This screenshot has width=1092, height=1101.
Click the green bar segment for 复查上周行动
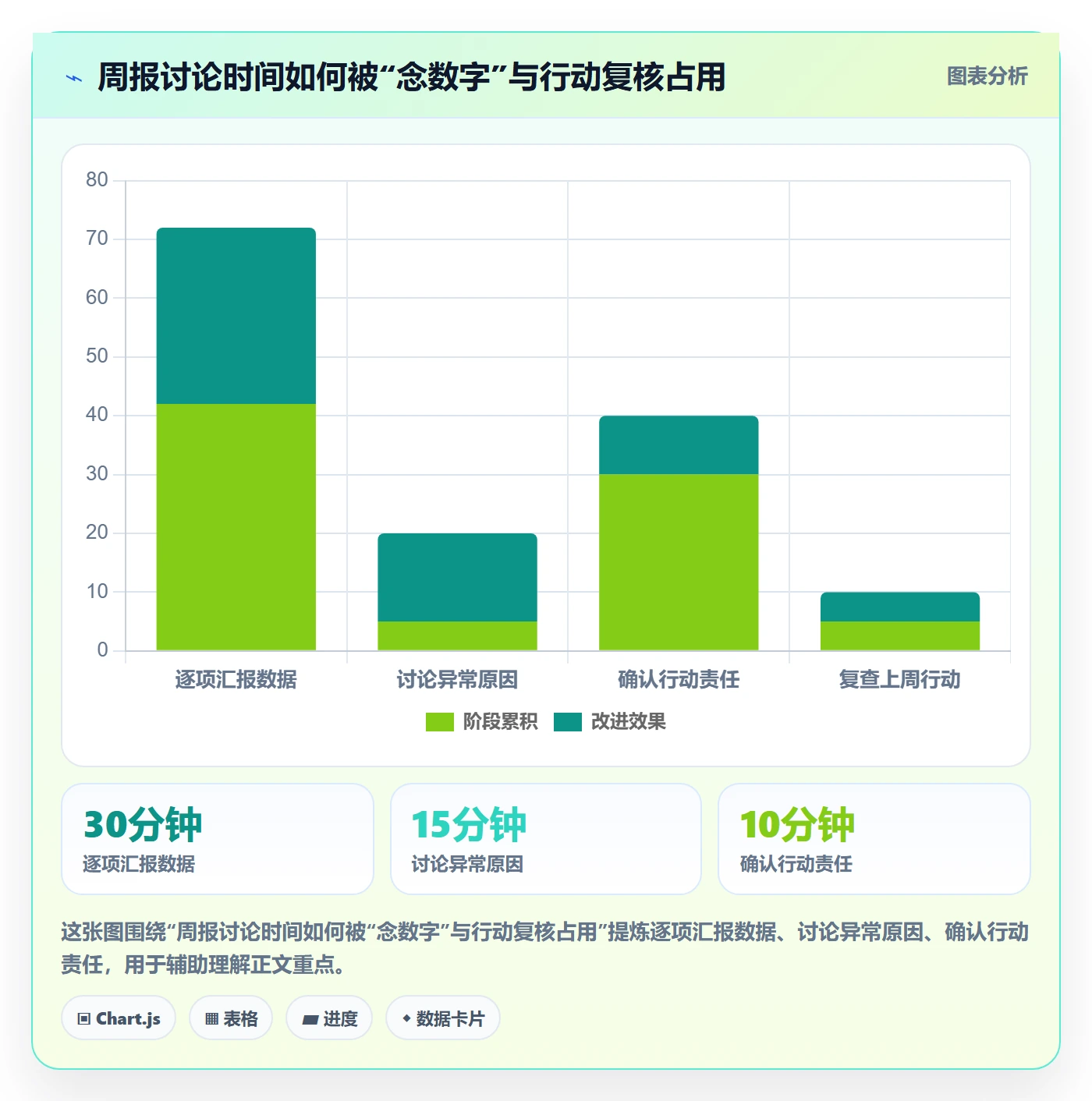900,635
